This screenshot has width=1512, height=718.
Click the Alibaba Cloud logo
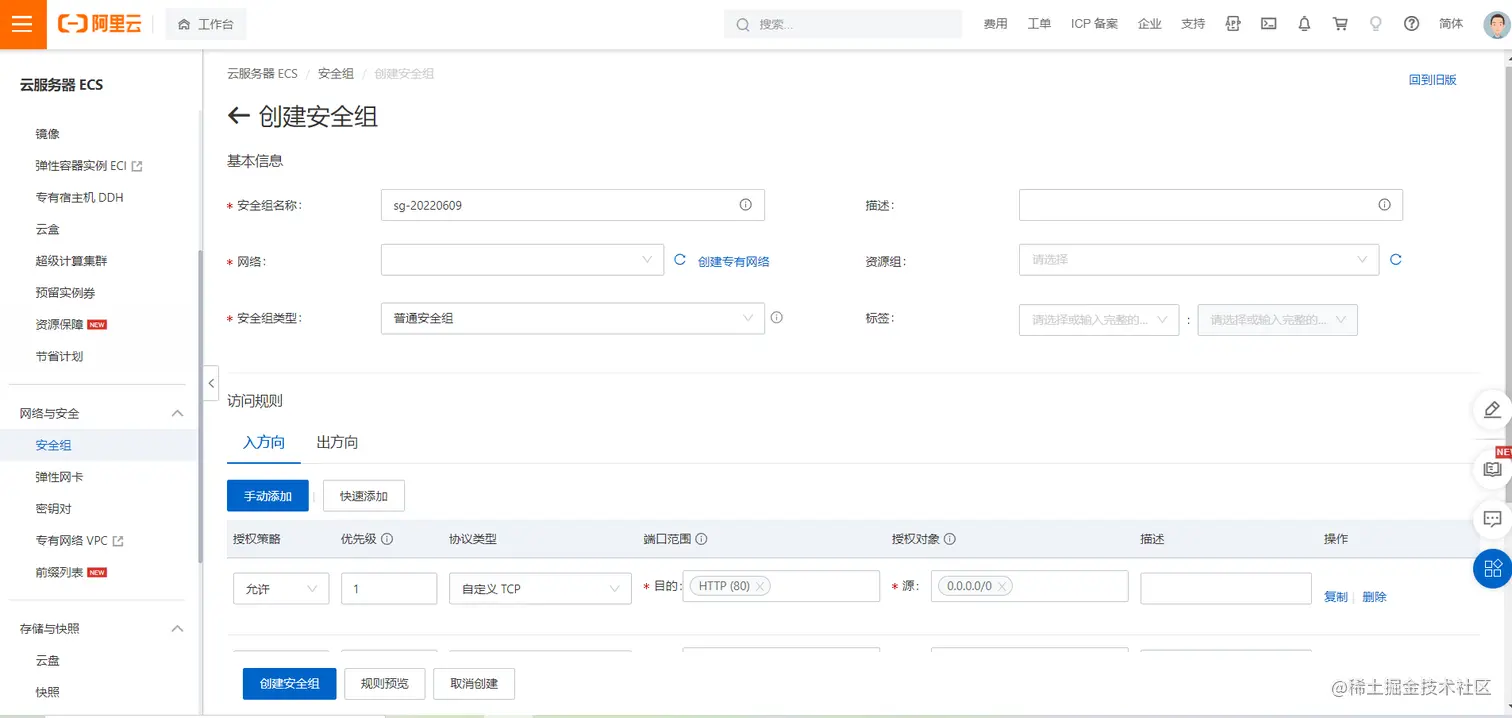(99, 24)
